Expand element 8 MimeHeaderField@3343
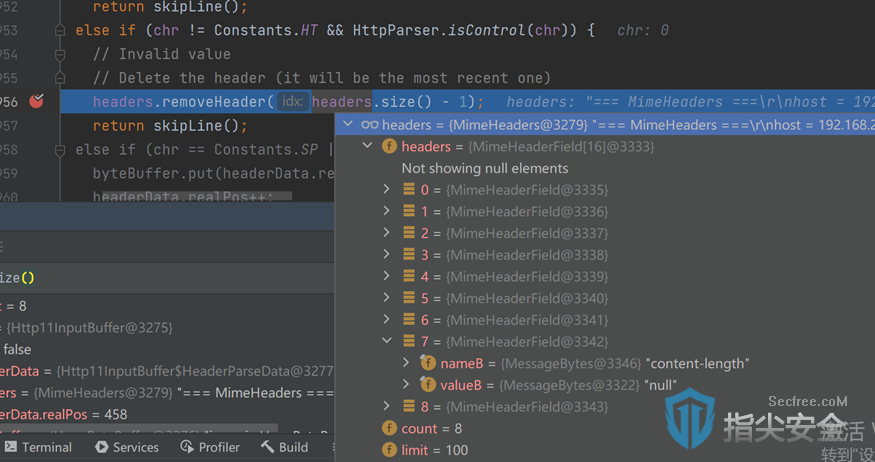Screen dimensions: 875x462 tap(386, 406)
